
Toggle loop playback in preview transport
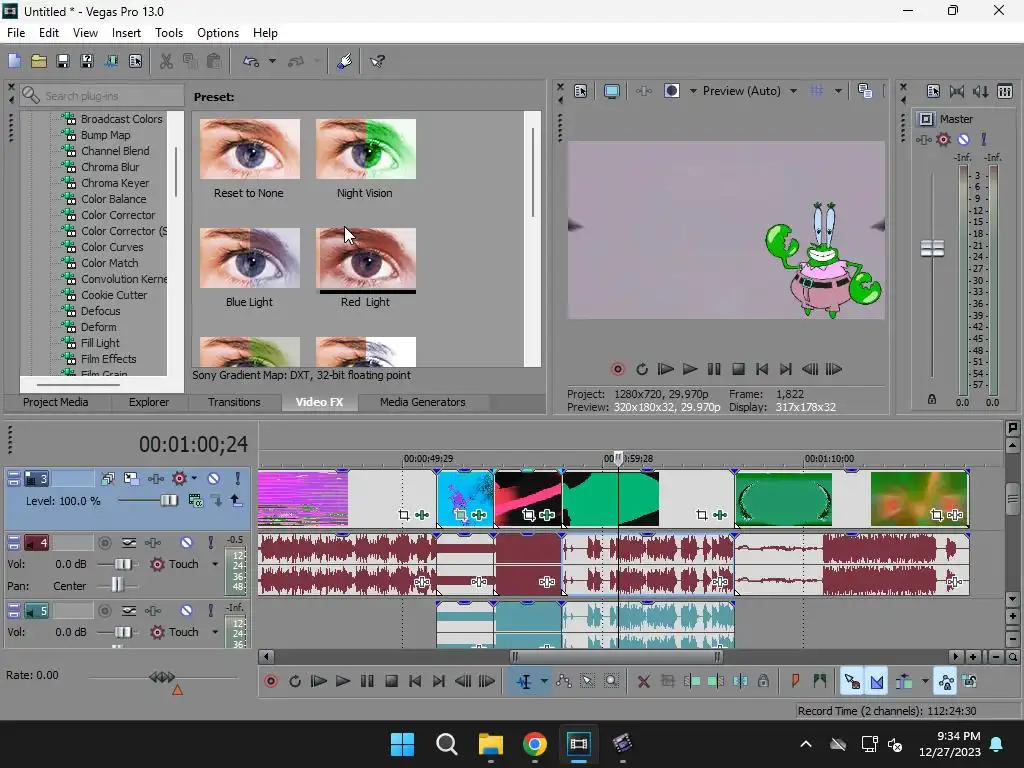click(x=641, y=370)
